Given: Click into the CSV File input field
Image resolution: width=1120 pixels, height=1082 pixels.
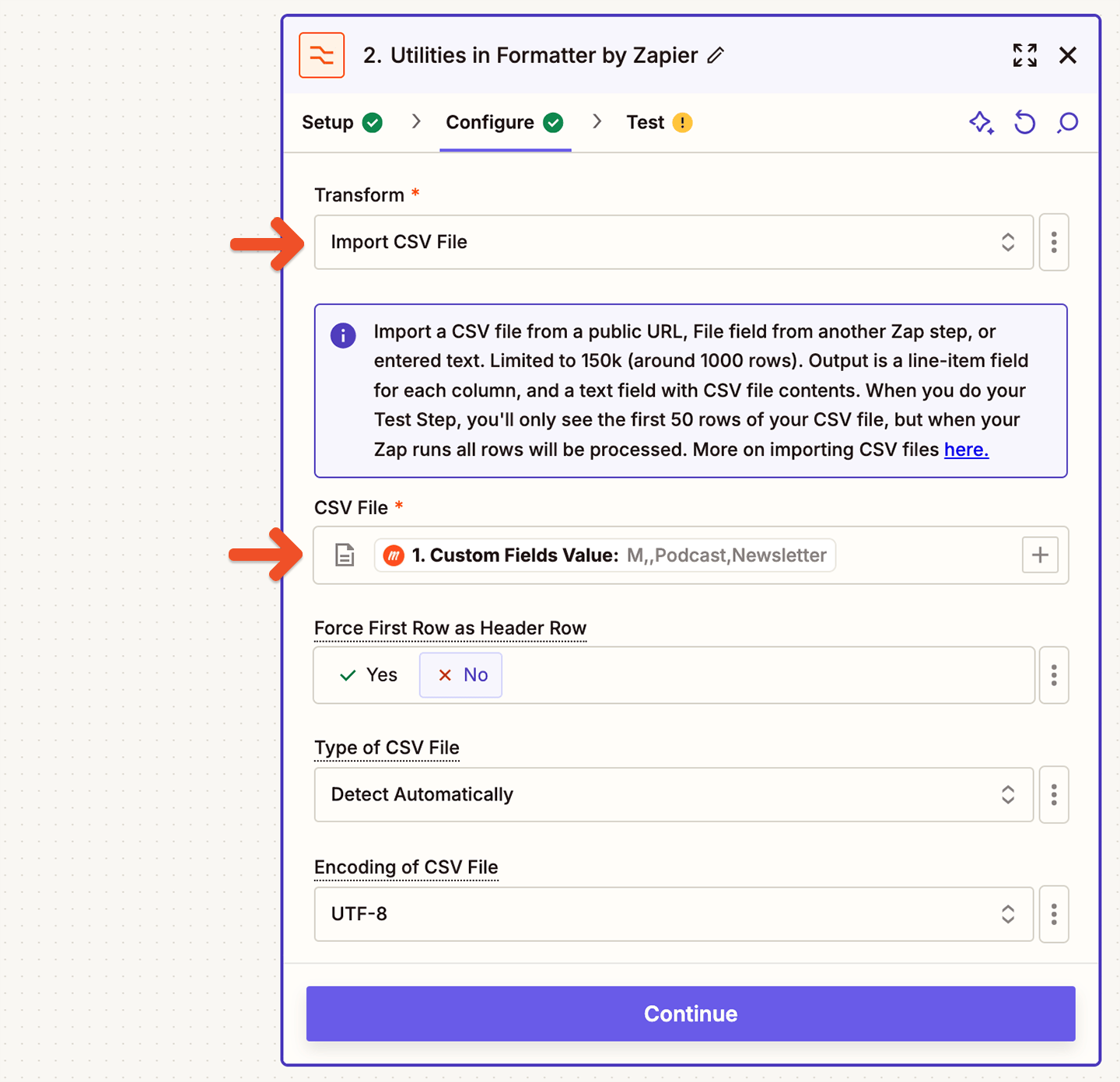Looking at the screenshot, I should click(x=691, y=555).
